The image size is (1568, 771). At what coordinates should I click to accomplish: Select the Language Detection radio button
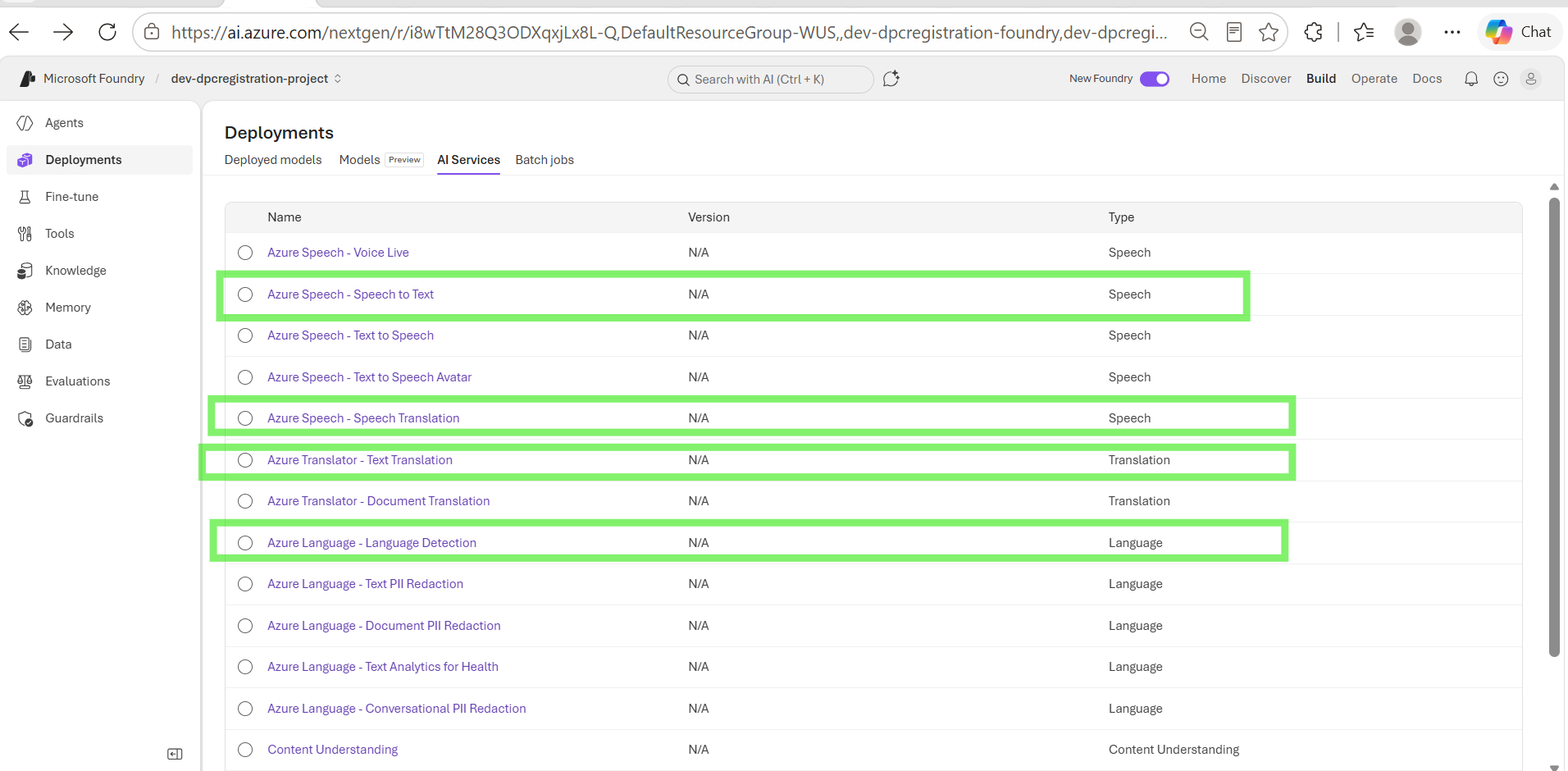[245, 543]
